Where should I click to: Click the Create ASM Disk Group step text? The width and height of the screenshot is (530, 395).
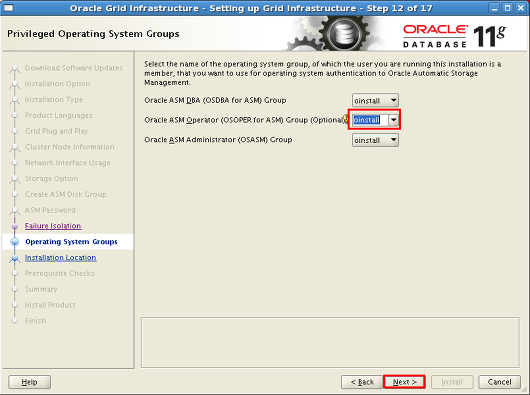pos(66,194)
